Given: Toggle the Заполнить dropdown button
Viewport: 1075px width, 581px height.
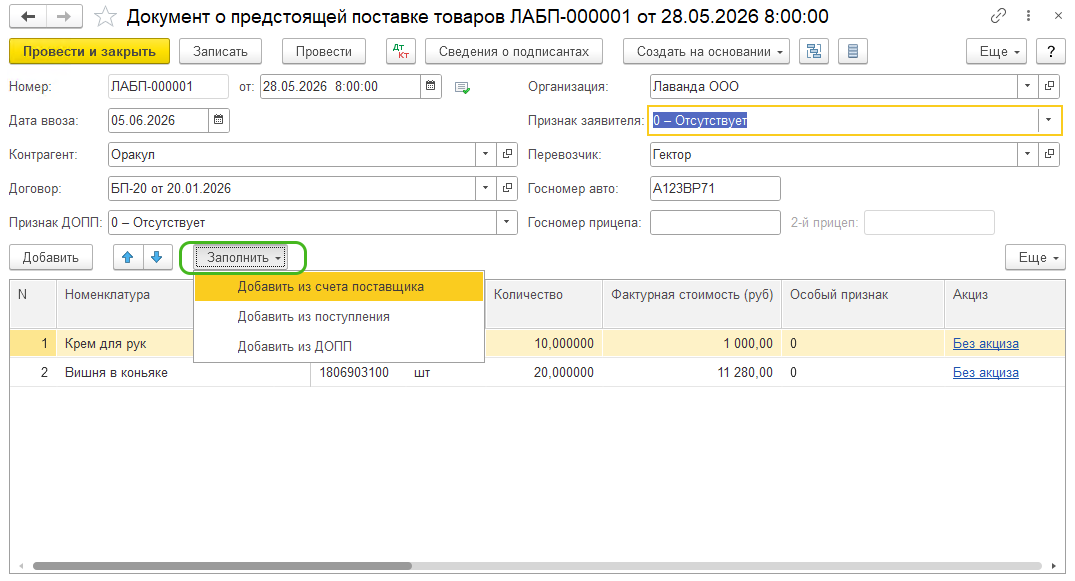Looking at the screenshot, I should [241, 257].
